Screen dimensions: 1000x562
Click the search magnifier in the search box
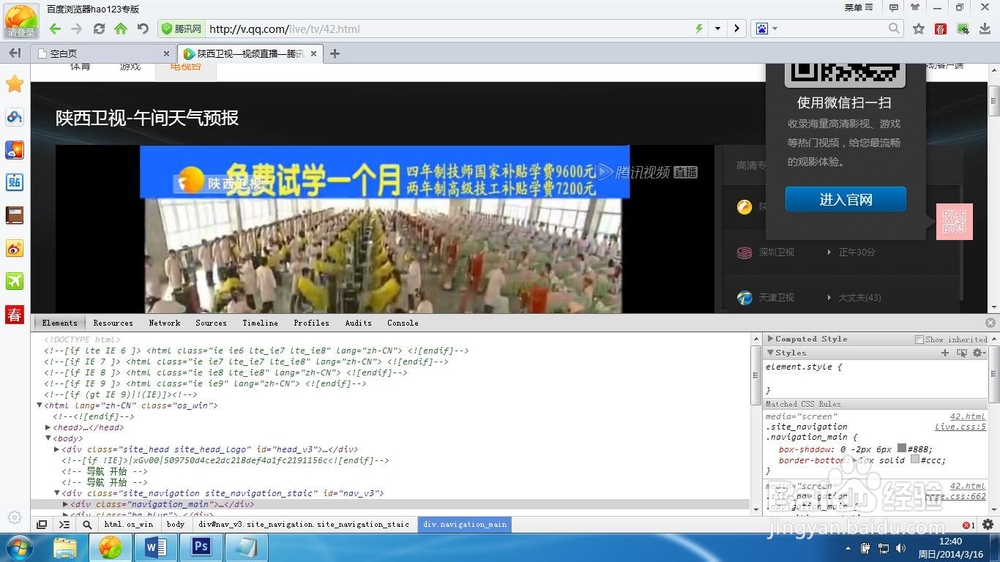coord(893,28)
